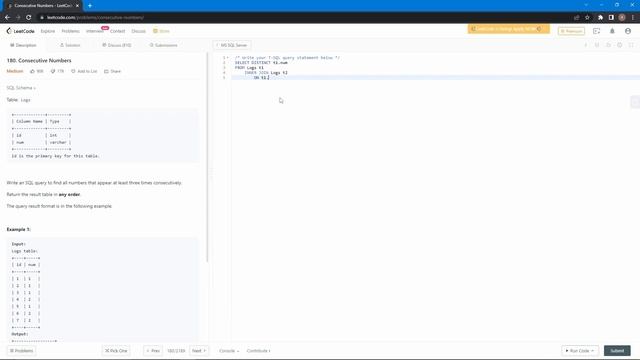
Task: Click the '180. Consecutive Numbers' title
Action: (39, 60)
